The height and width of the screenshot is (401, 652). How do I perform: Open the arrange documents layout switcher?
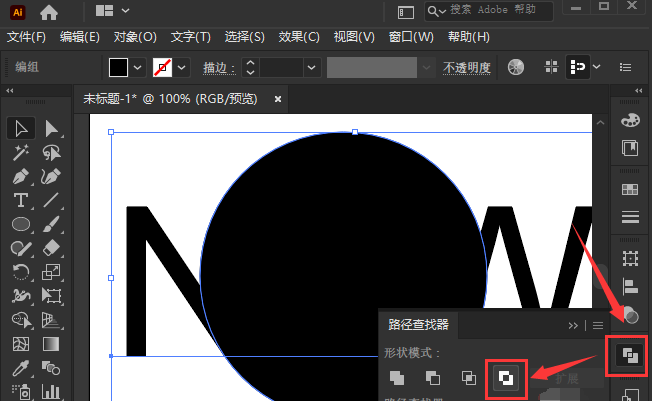pos(112,11)
